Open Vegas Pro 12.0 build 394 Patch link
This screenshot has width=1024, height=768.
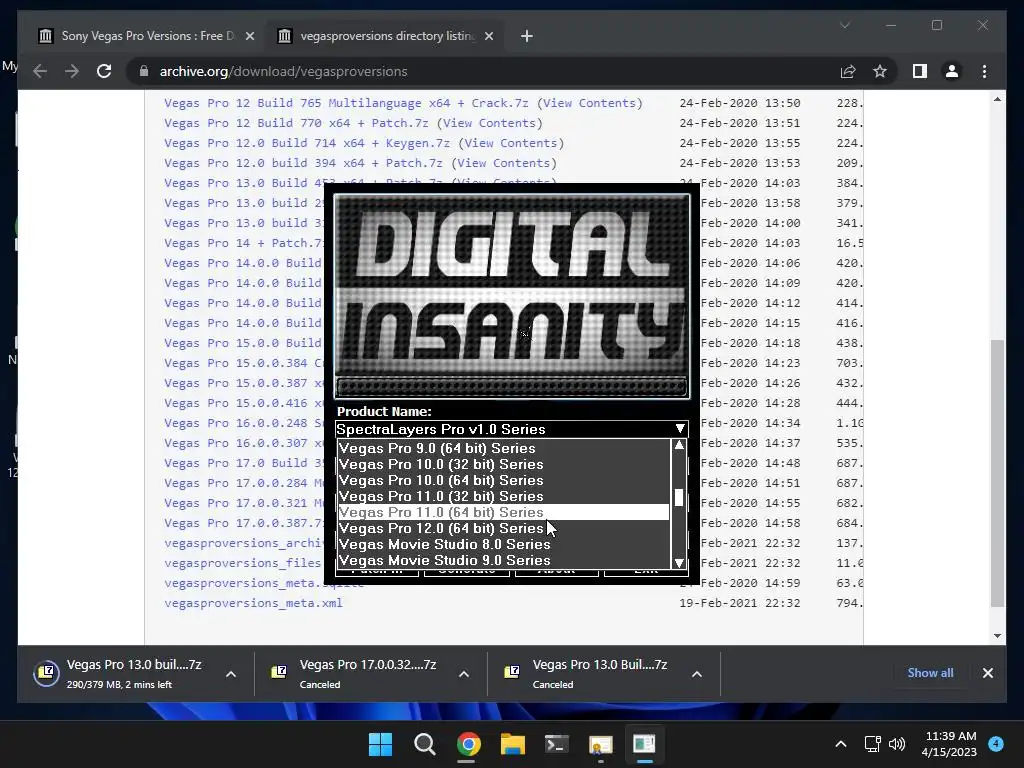tap(303, 163)
